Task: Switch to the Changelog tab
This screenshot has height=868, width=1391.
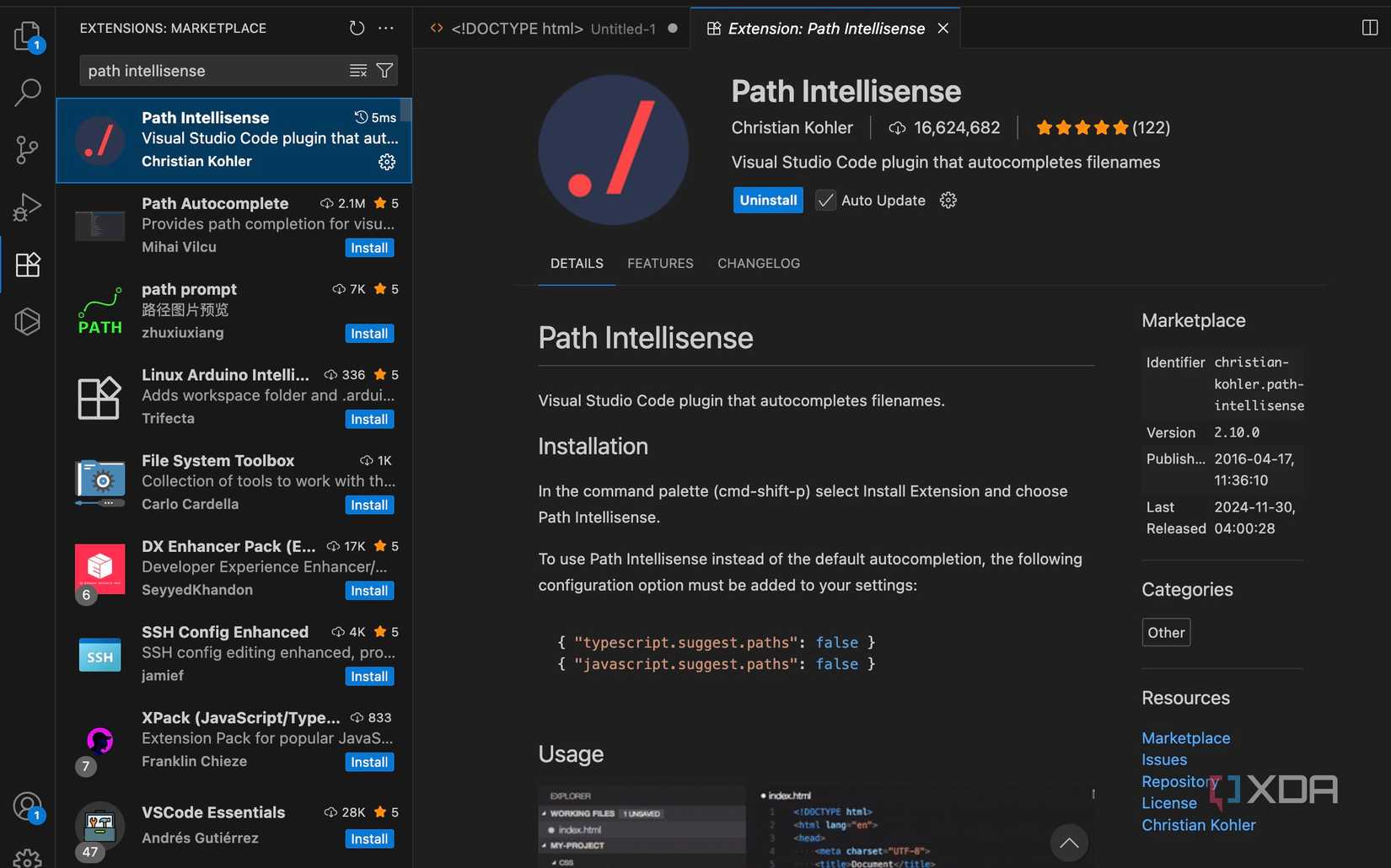Action: pyautogui.click(x=758, y=264)
